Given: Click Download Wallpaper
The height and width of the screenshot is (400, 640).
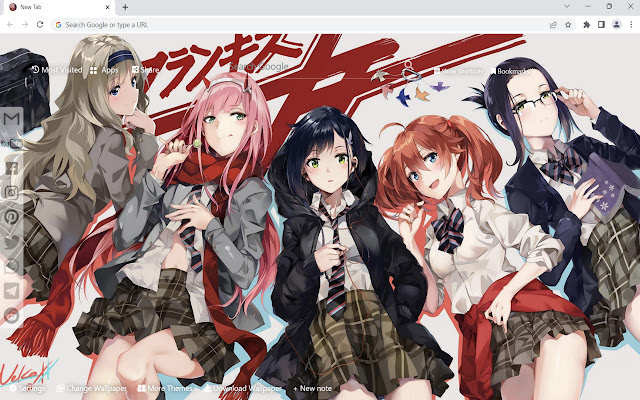Looking at the screenshot, I should (242, 388).
